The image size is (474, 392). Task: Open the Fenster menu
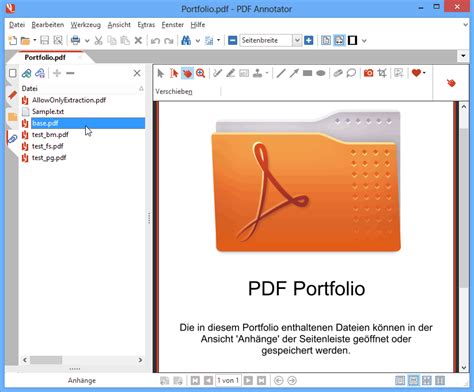(x=173, y=25)
